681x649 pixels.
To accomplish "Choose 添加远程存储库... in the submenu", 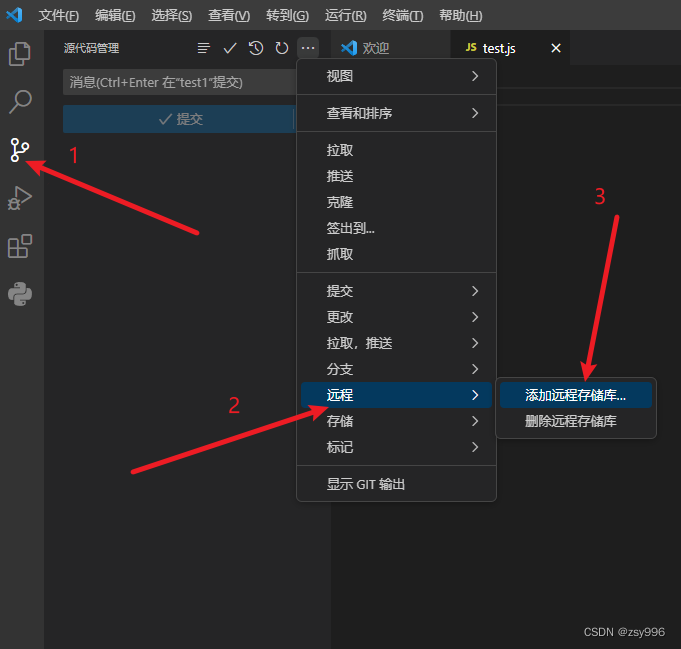I will point(576,395).
